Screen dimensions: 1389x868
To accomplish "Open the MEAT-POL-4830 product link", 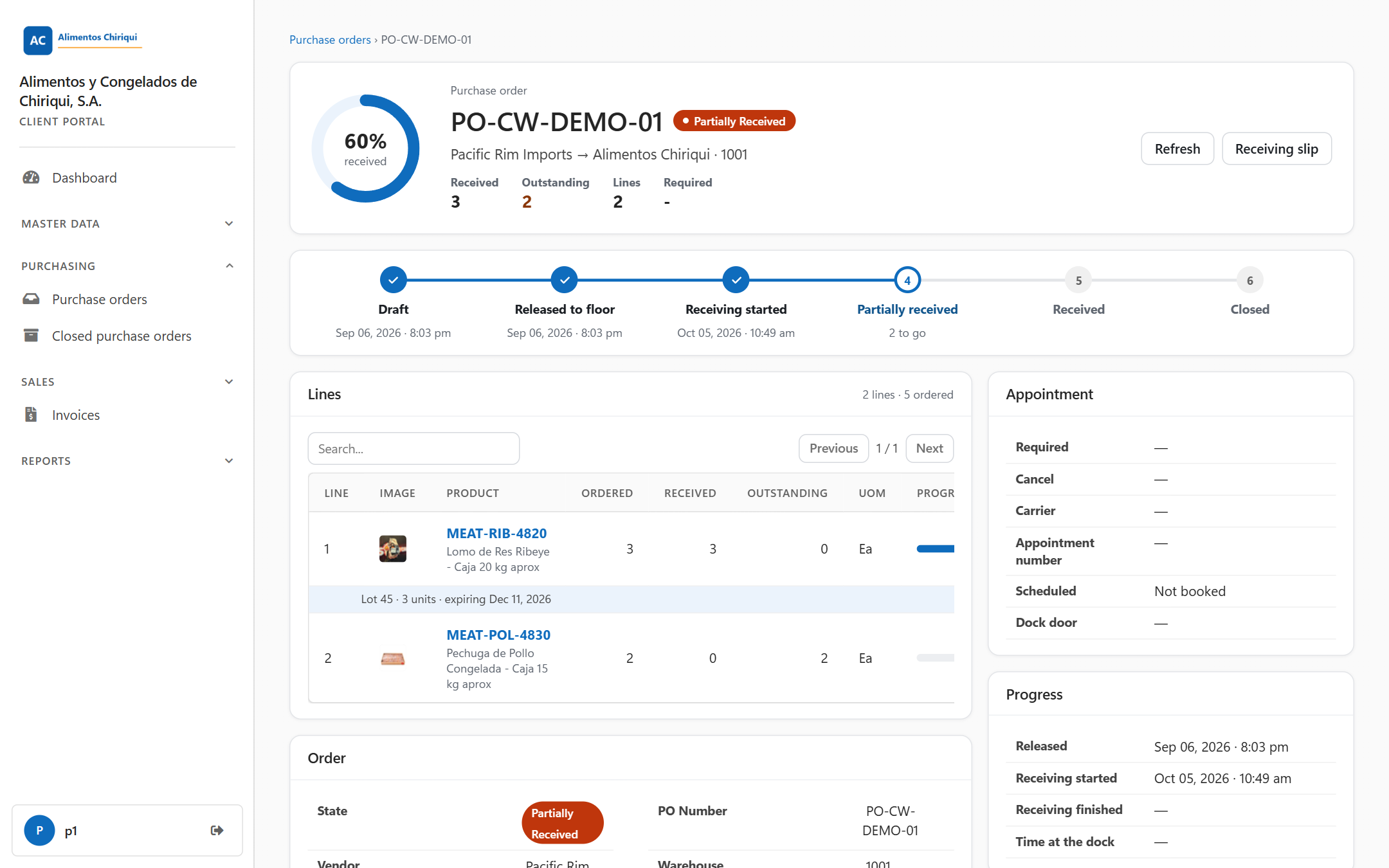I will pyautogui.click(x=498, y=635).
